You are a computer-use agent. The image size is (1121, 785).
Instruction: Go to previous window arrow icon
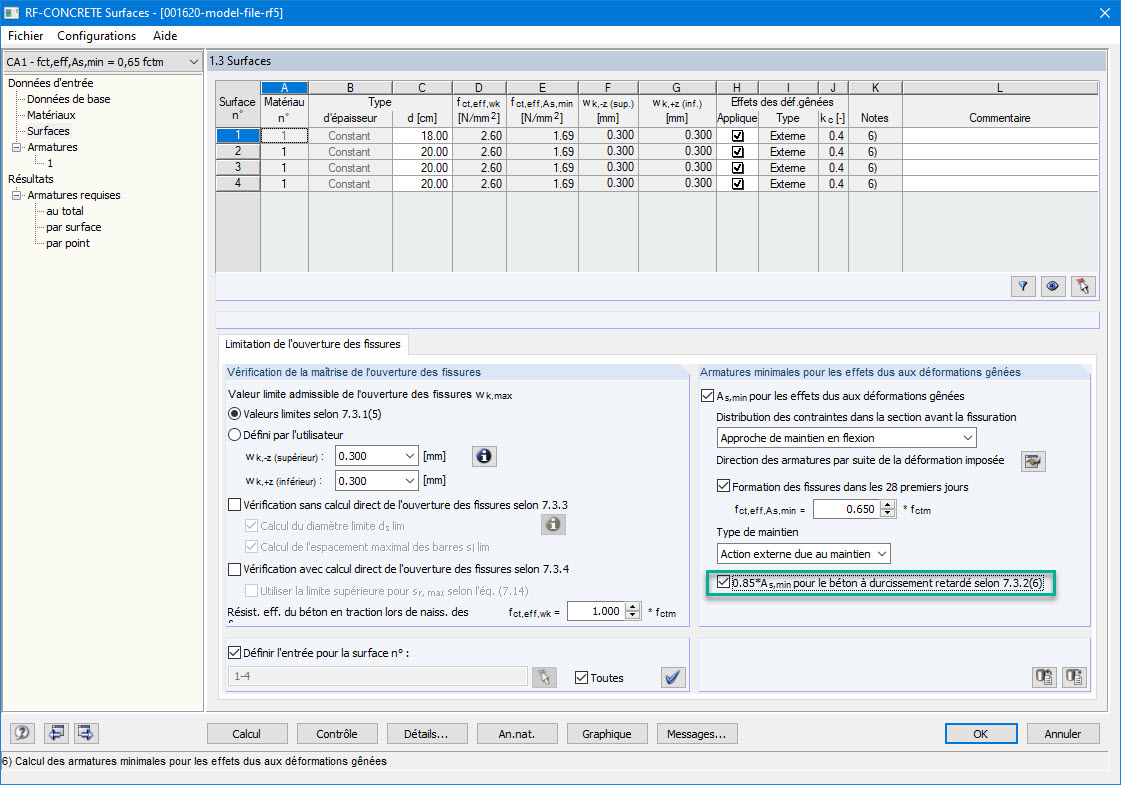tap(56, 733)
